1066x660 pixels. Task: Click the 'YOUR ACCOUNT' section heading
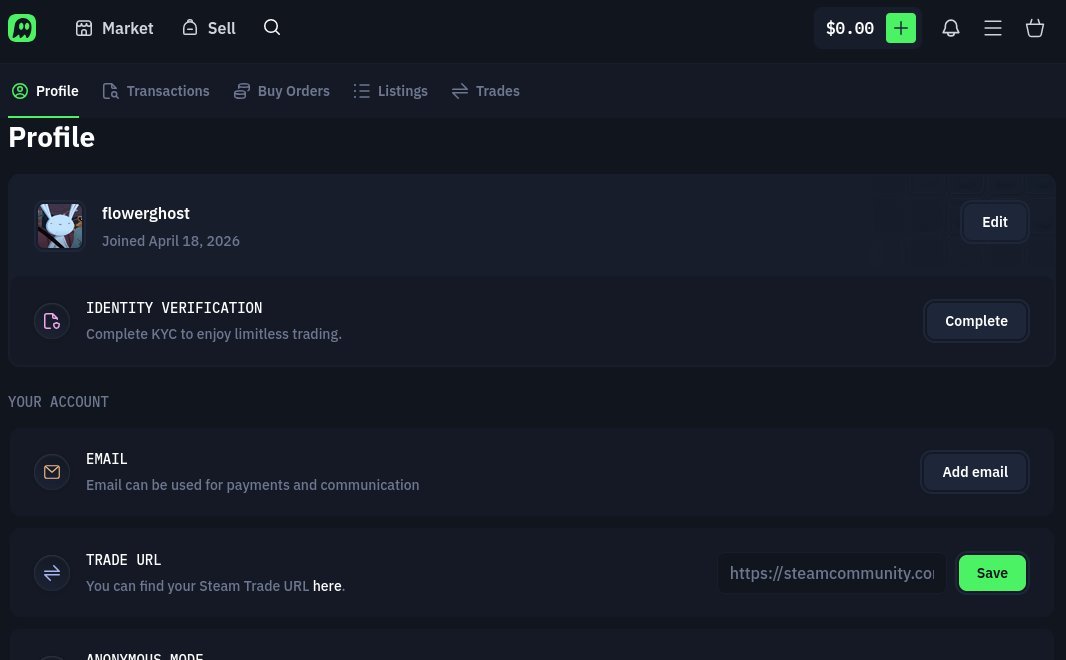[x=58, y=402]
